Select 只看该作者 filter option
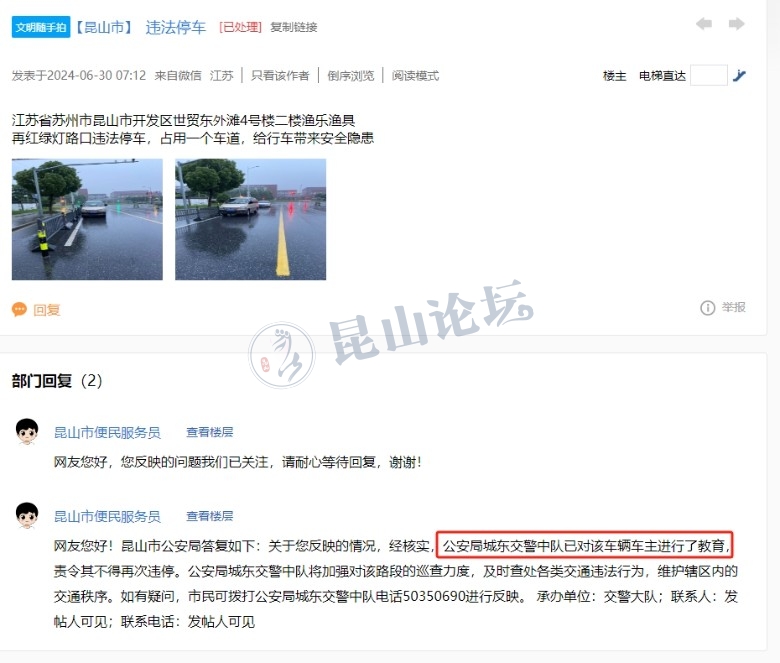 coord(280,76)
